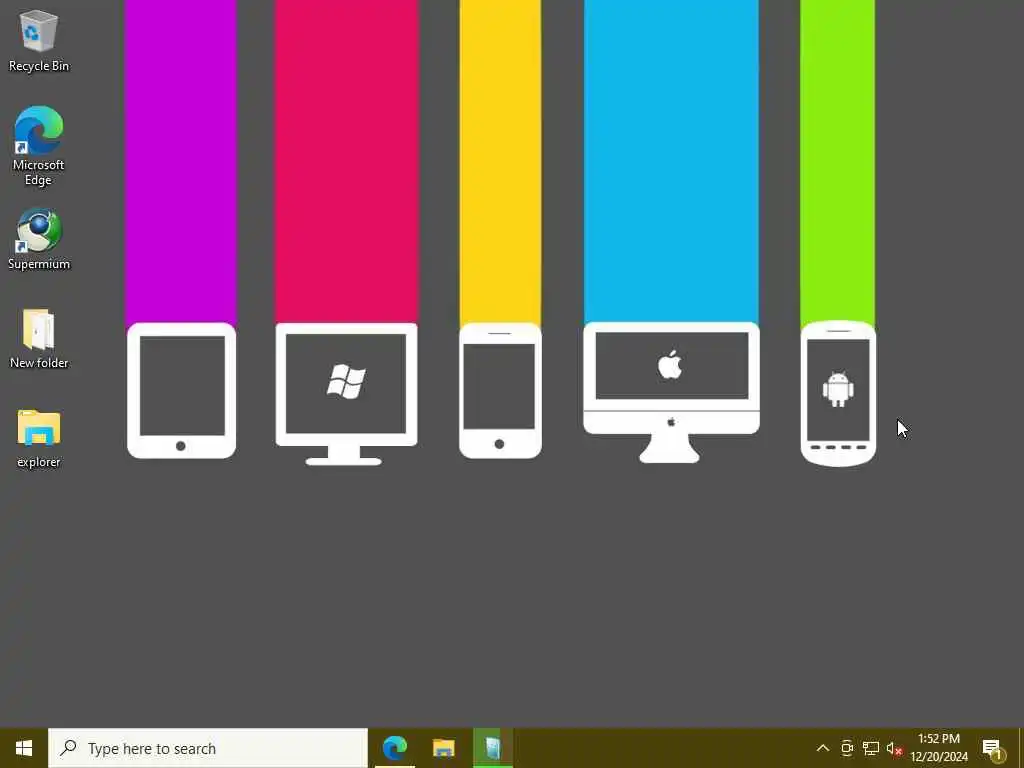Open Microsoft Edge from the taskbar
The height and width of the screenshot is (768, 1024).
pos(394,748)
